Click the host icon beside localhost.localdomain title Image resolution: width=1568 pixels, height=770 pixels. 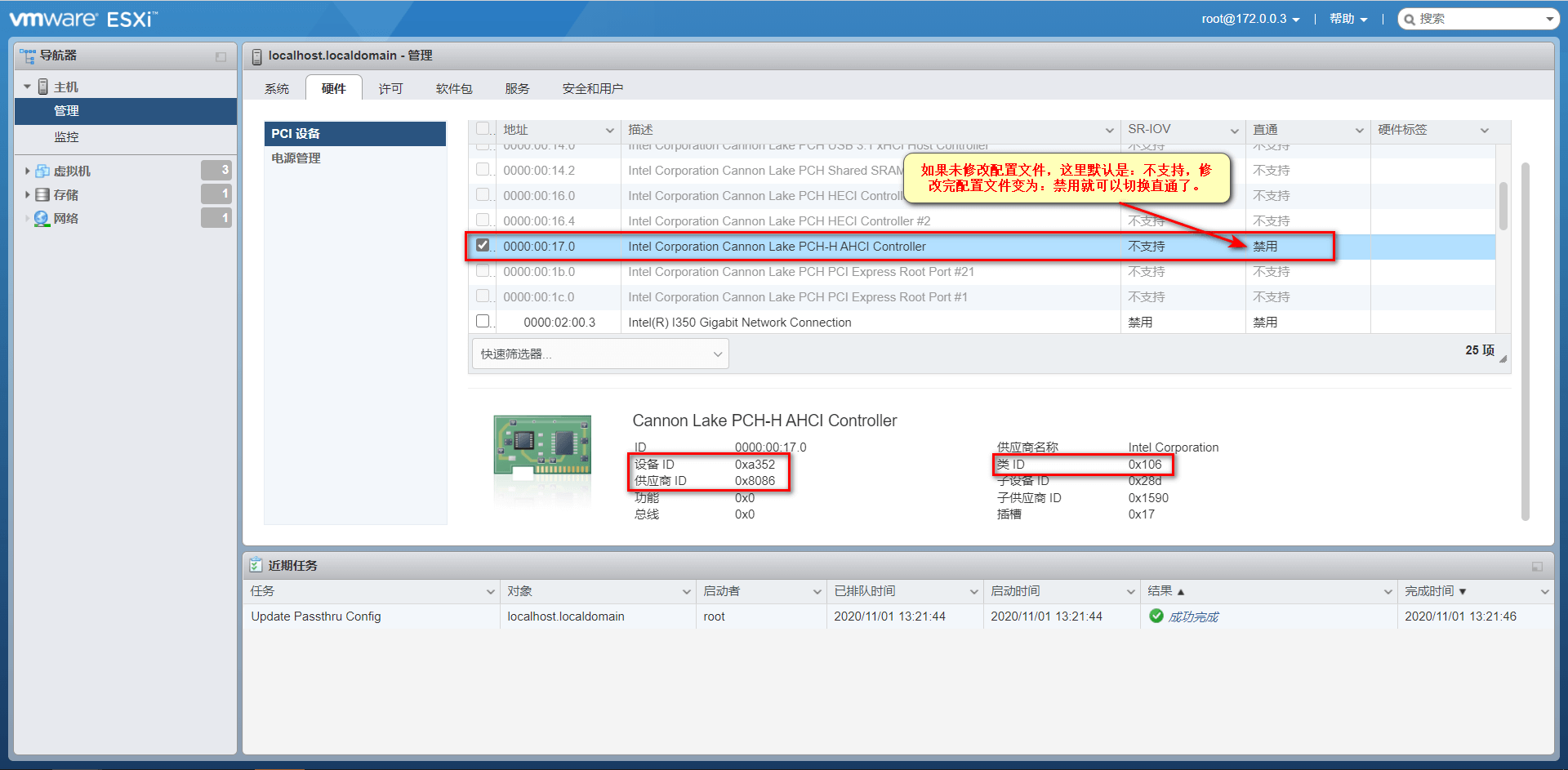(256, 56)
